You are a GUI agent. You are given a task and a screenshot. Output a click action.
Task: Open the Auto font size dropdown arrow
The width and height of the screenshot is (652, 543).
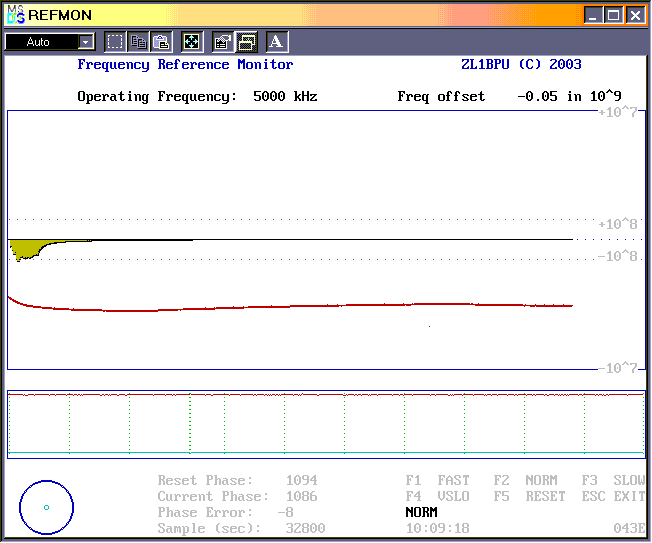pos(86,42)
